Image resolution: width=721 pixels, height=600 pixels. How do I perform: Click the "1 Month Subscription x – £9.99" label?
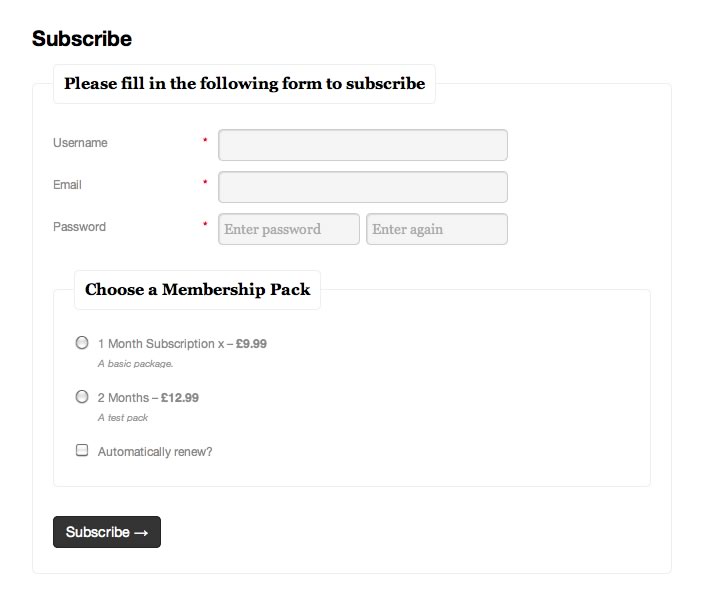[182, 344]
